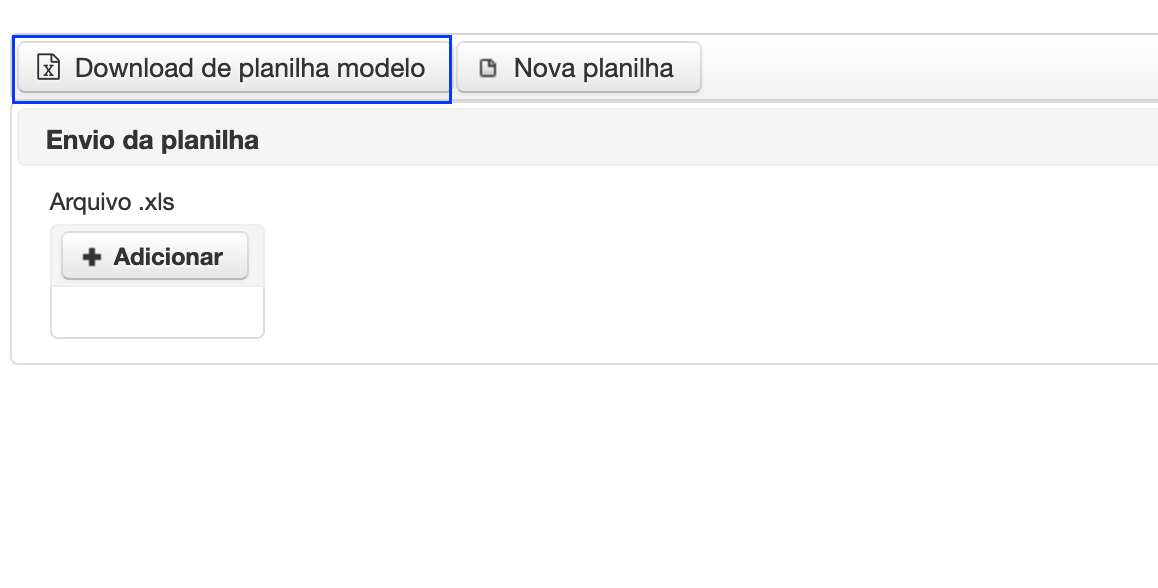The image size is (1158, 588).
Task: Click the white upload drop area under Arquivo .xls
Action: point(157,312)
